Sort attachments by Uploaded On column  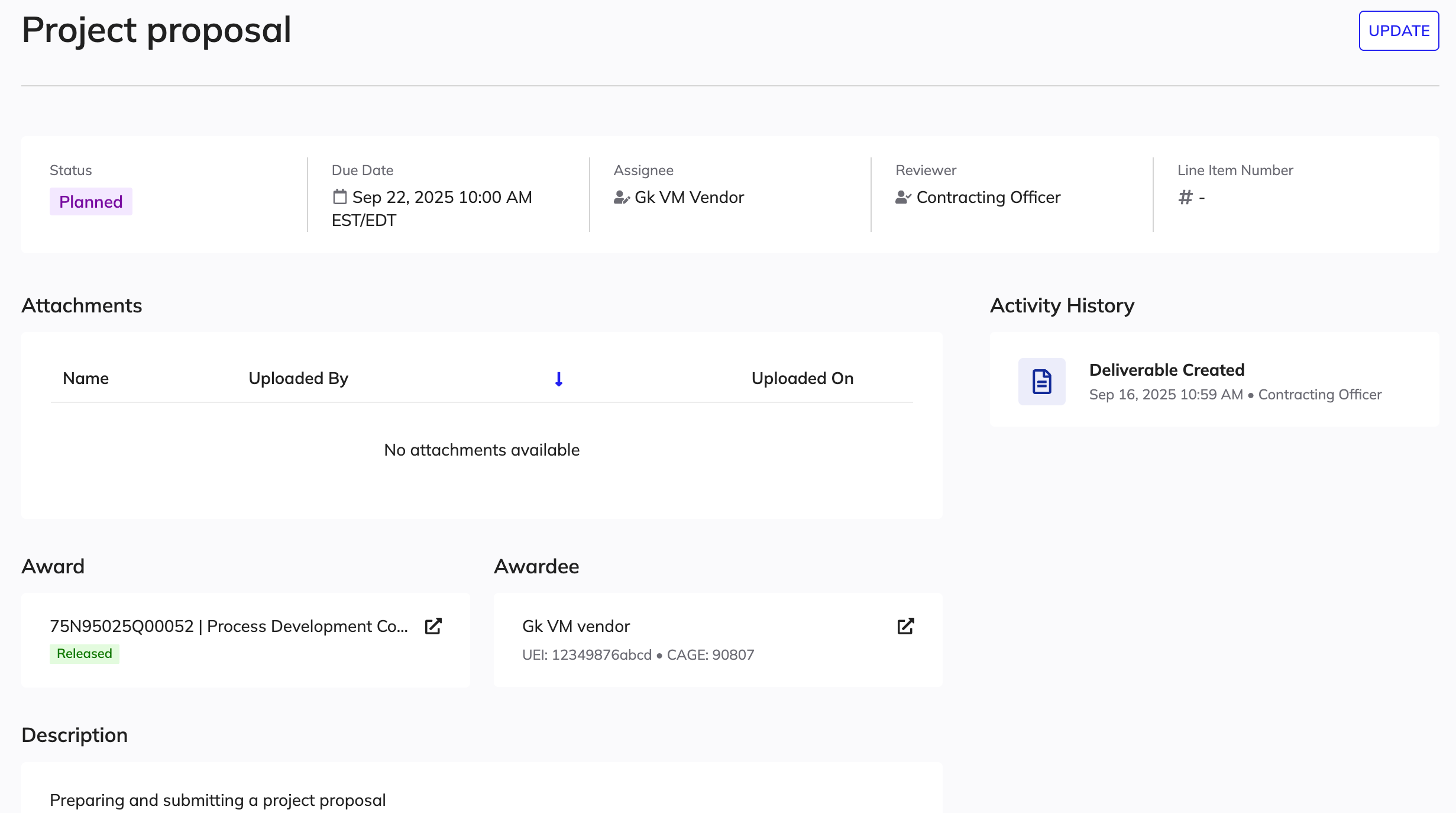pos(803,378)
